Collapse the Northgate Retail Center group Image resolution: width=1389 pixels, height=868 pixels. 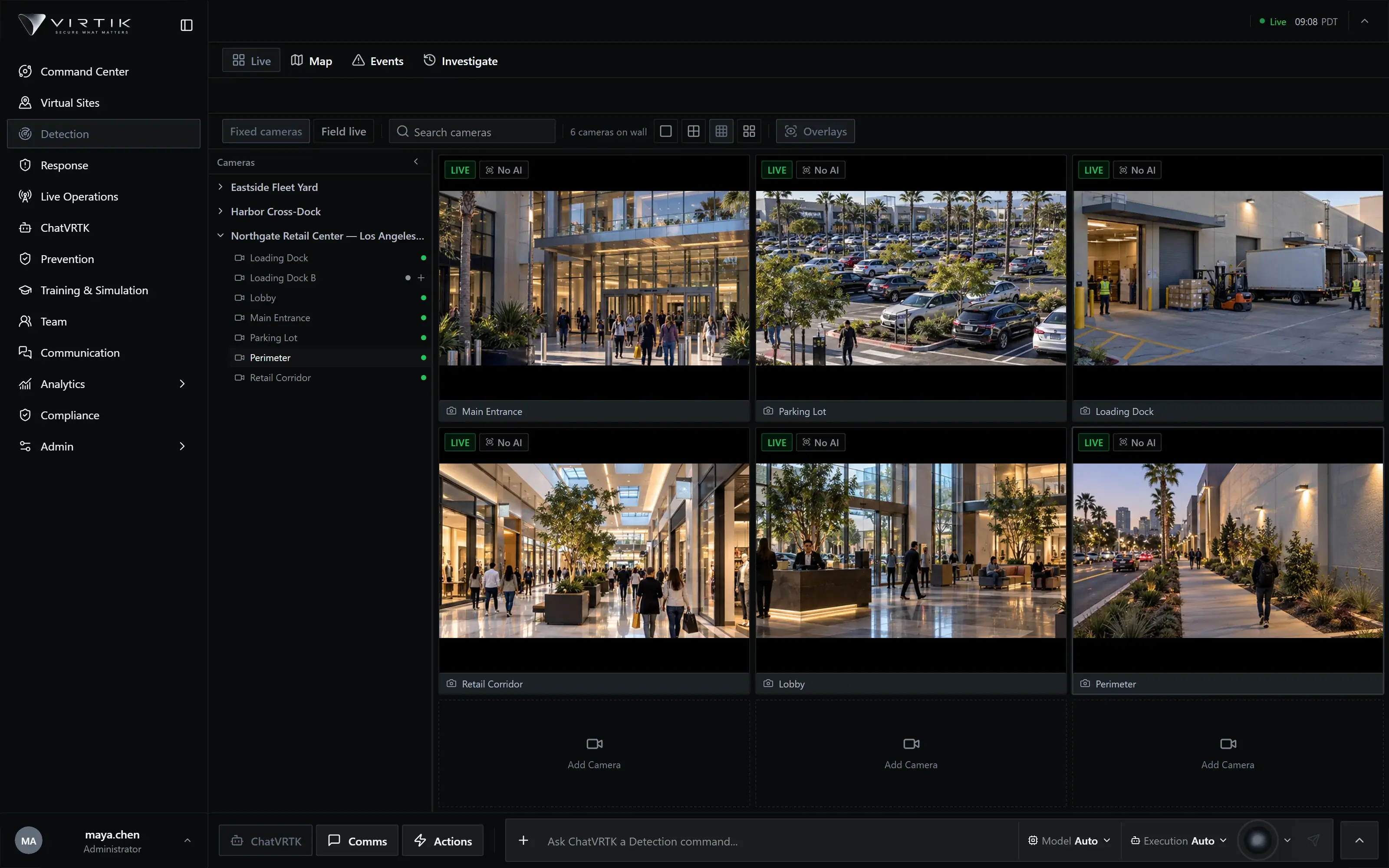(x=221, y=236)
